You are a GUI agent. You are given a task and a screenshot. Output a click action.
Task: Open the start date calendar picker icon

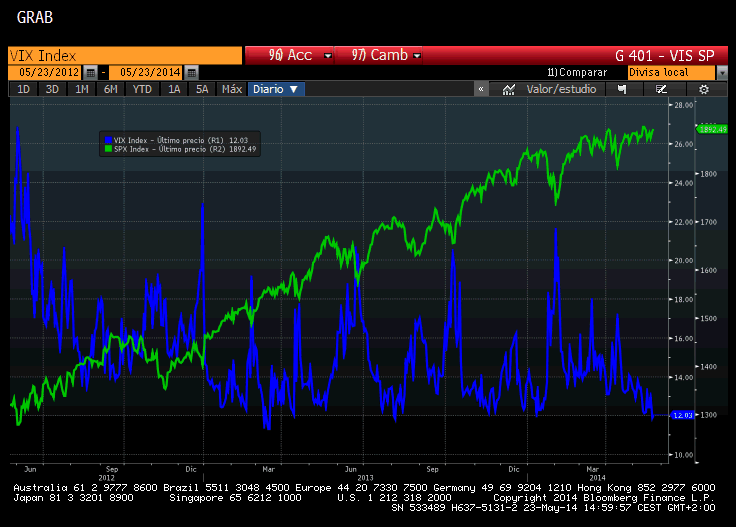(91, 72)
